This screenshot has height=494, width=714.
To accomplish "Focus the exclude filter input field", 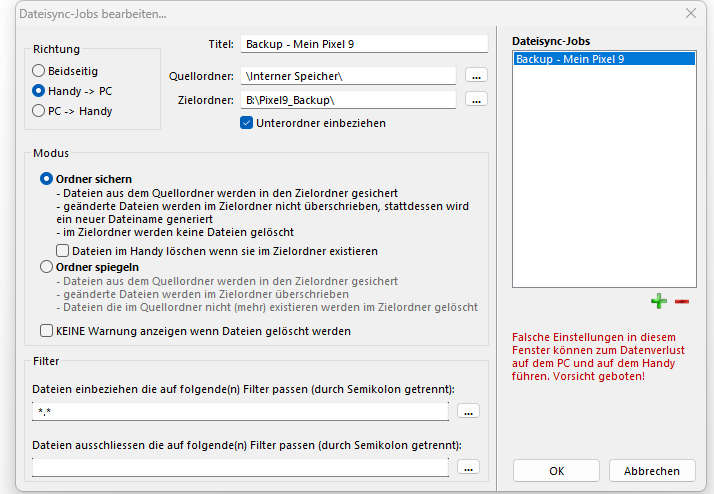I will 240,467.
